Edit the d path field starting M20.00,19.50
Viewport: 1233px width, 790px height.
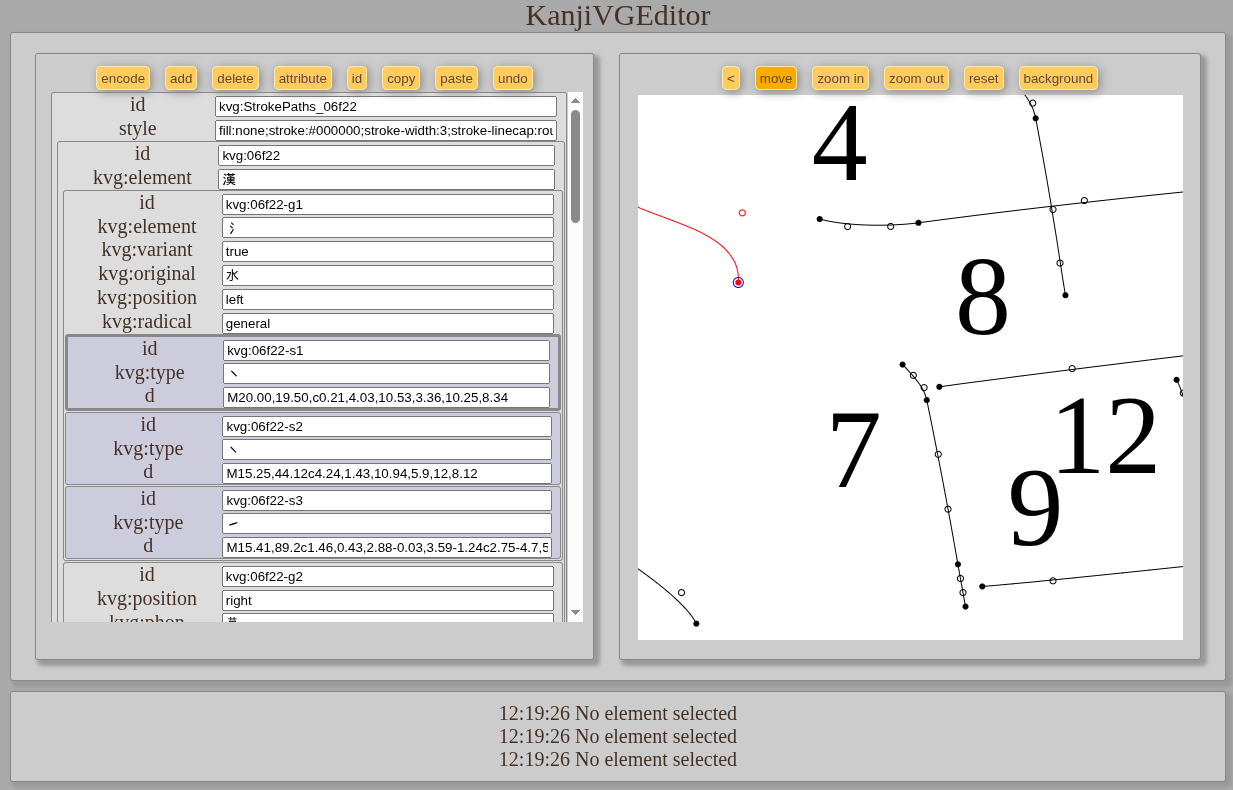[386, 397]
